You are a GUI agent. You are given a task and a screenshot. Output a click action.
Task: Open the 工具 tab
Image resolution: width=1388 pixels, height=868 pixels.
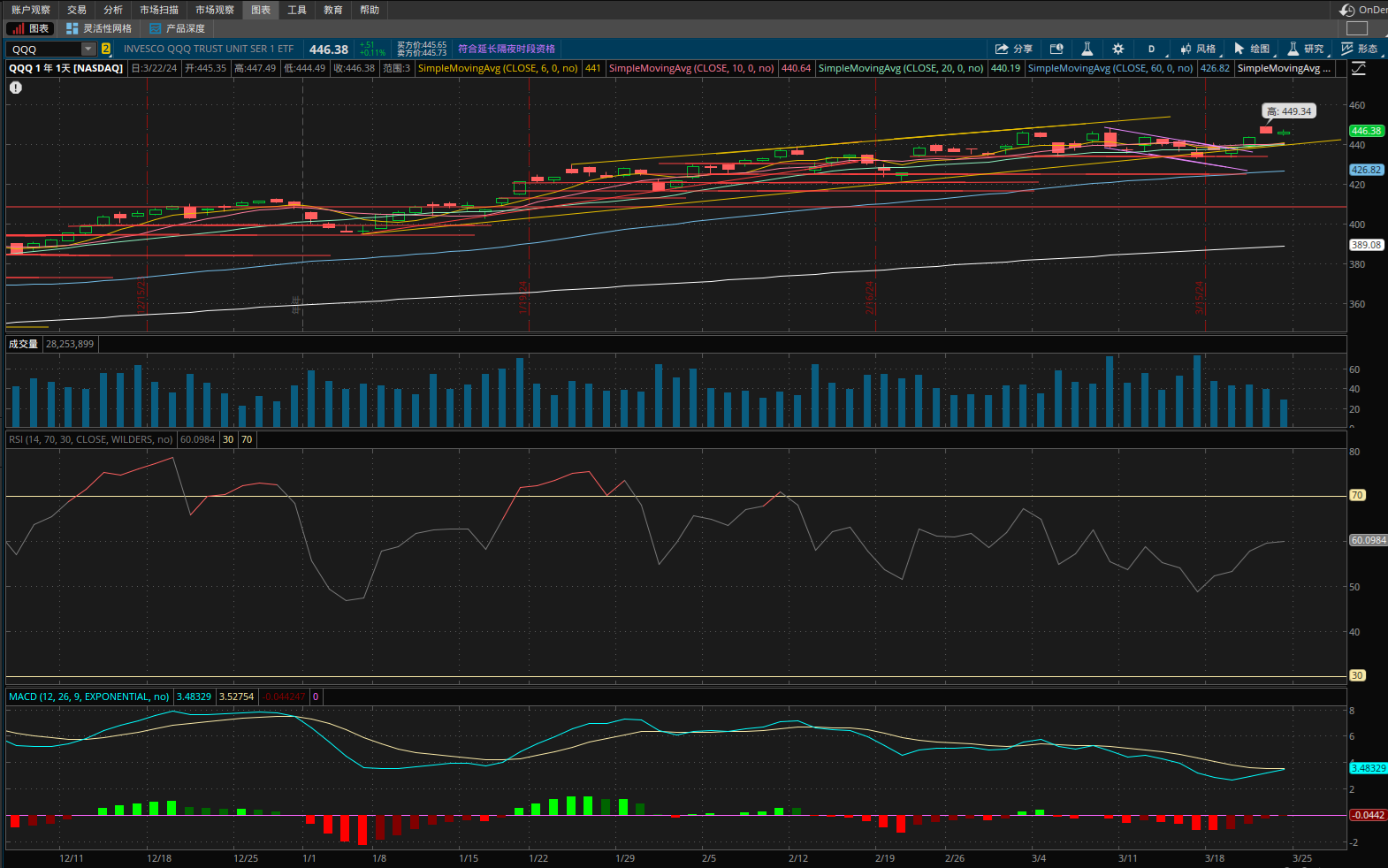point(297,10)
